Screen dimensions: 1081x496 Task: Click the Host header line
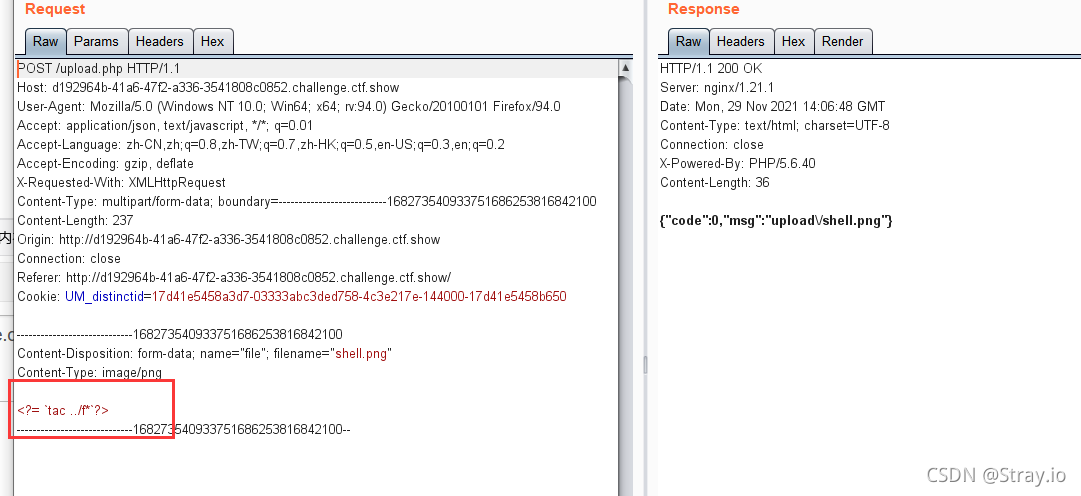[208, 88]
